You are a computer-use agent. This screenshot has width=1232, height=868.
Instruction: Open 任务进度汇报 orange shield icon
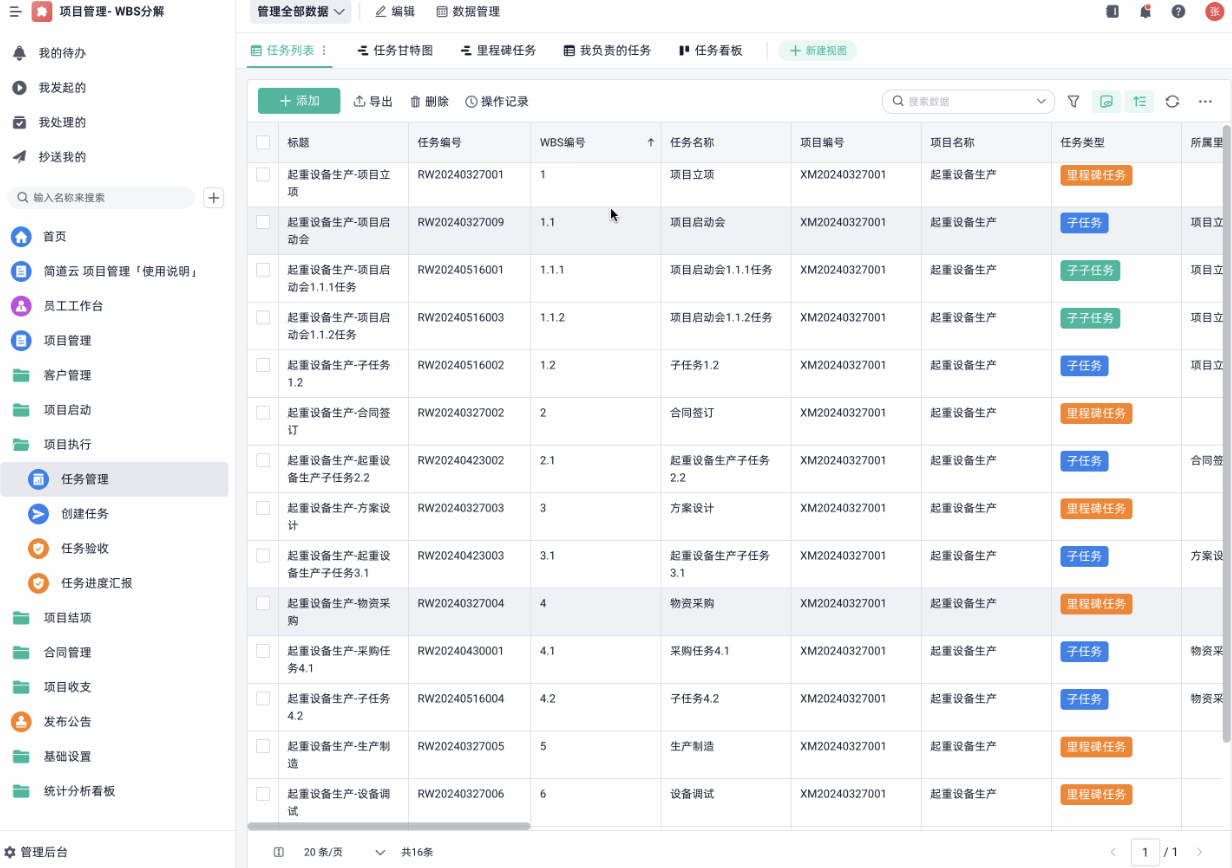click(38, 583)
